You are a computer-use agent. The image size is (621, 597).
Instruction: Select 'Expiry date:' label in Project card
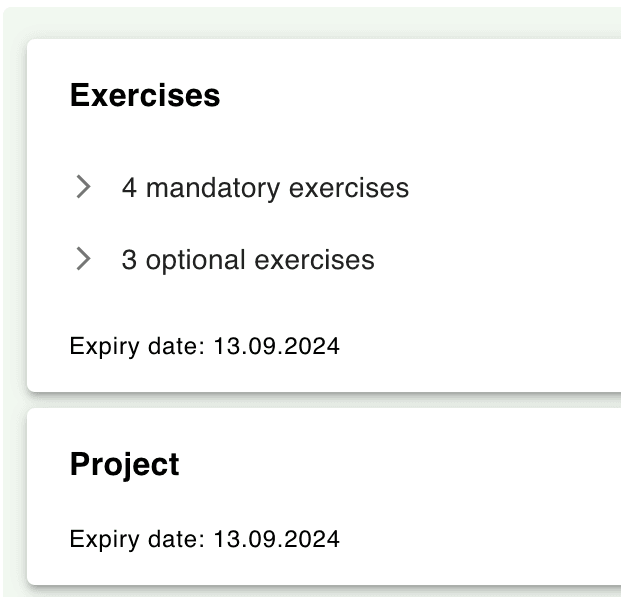coord(137,540)
